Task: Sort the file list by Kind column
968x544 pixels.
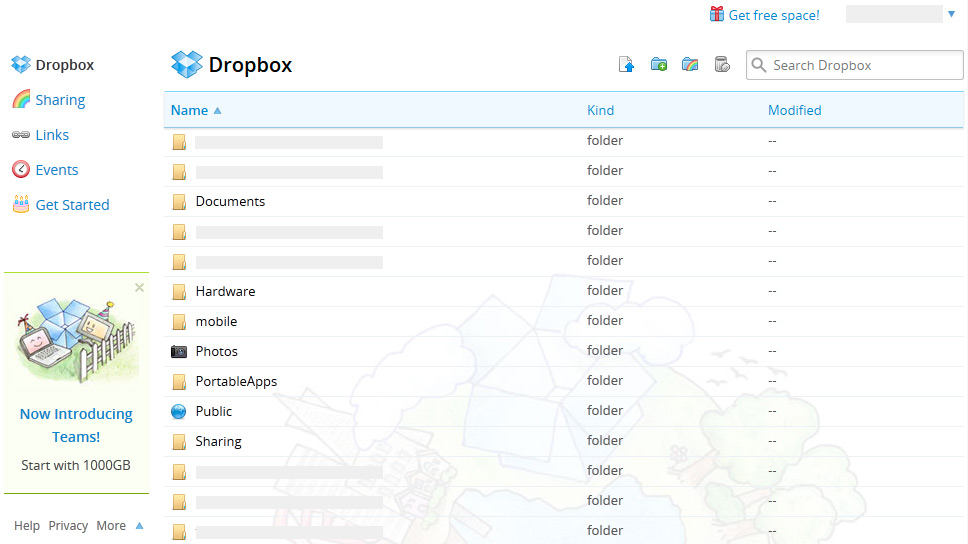Action: pyautogui.click(x=600, y=110)
